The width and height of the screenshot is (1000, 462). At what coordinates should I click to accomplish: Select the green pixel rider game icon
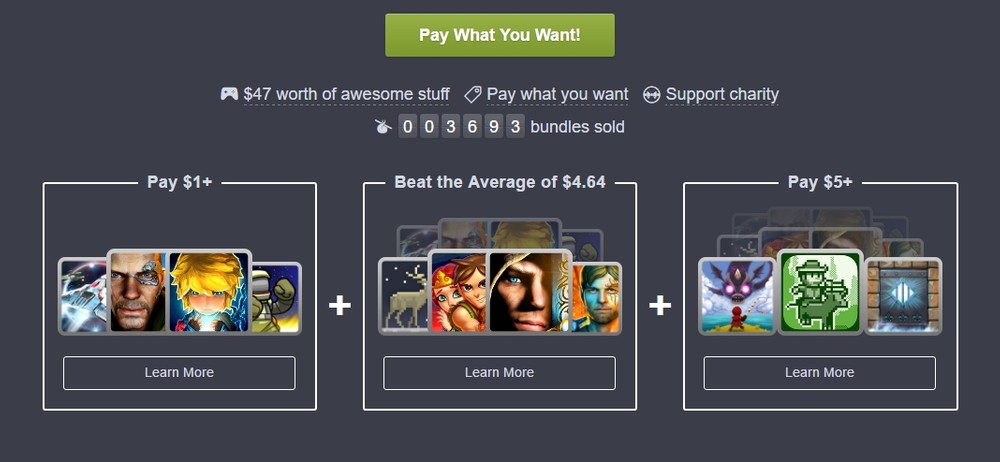(x=820, y=292)
